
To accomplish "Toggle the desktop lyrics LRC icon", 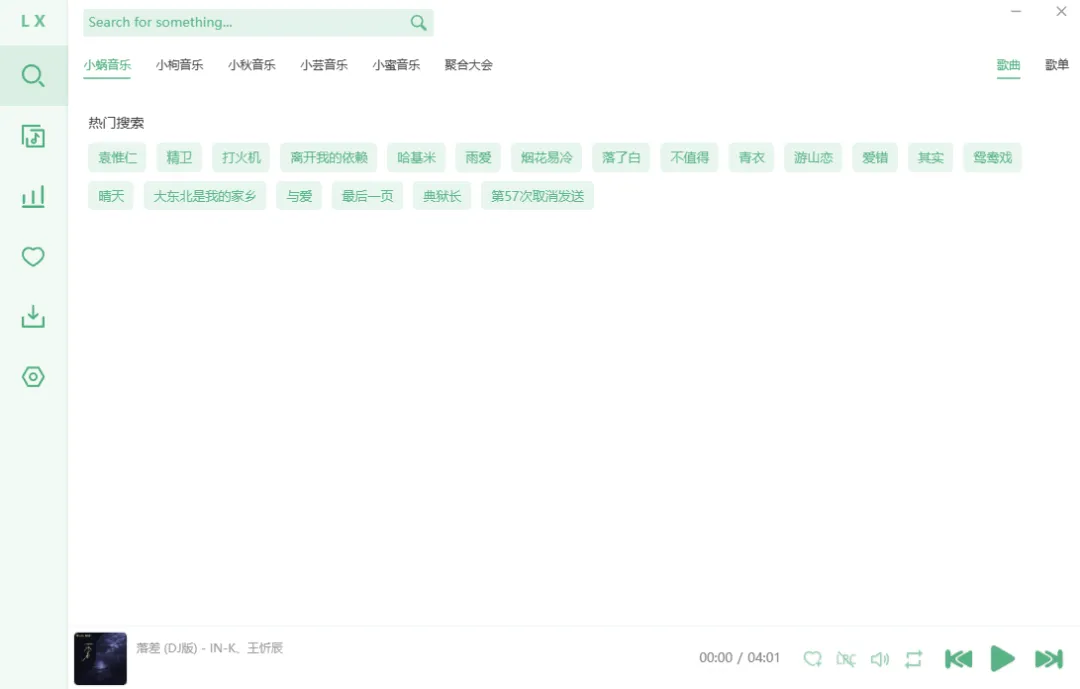I will [846, 659].
